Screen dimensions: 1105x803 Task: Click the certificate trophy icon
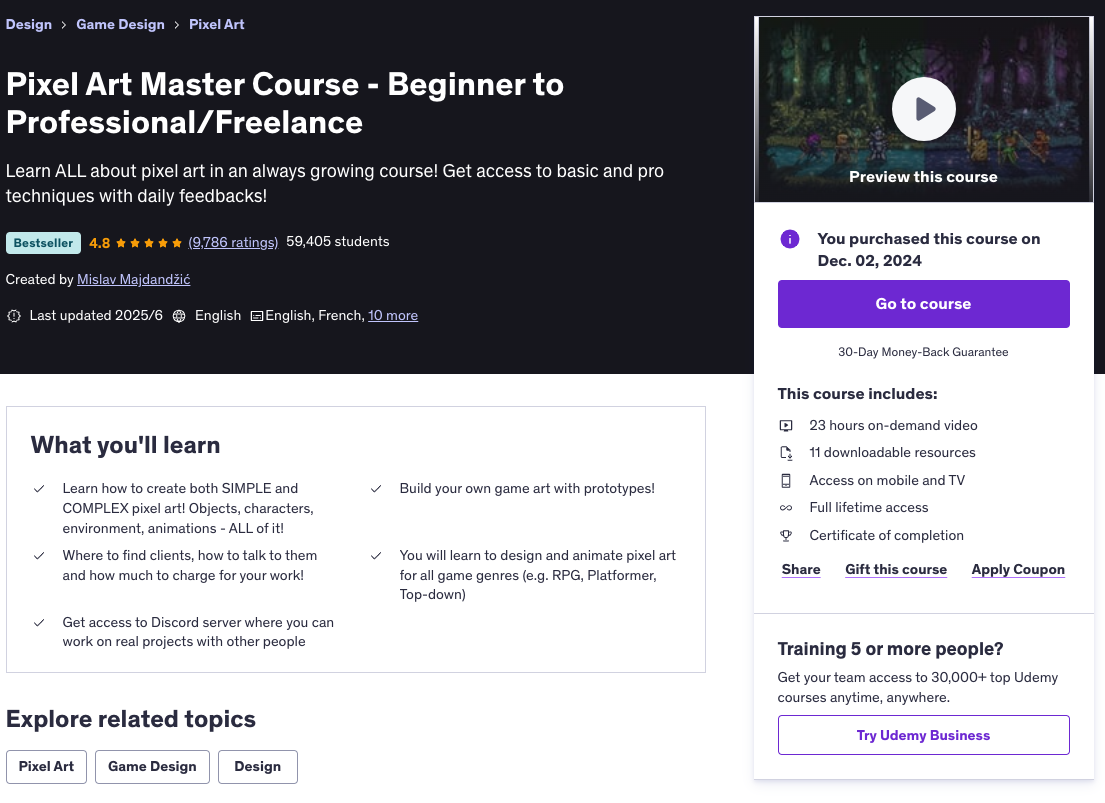click(x=786, y=536)
